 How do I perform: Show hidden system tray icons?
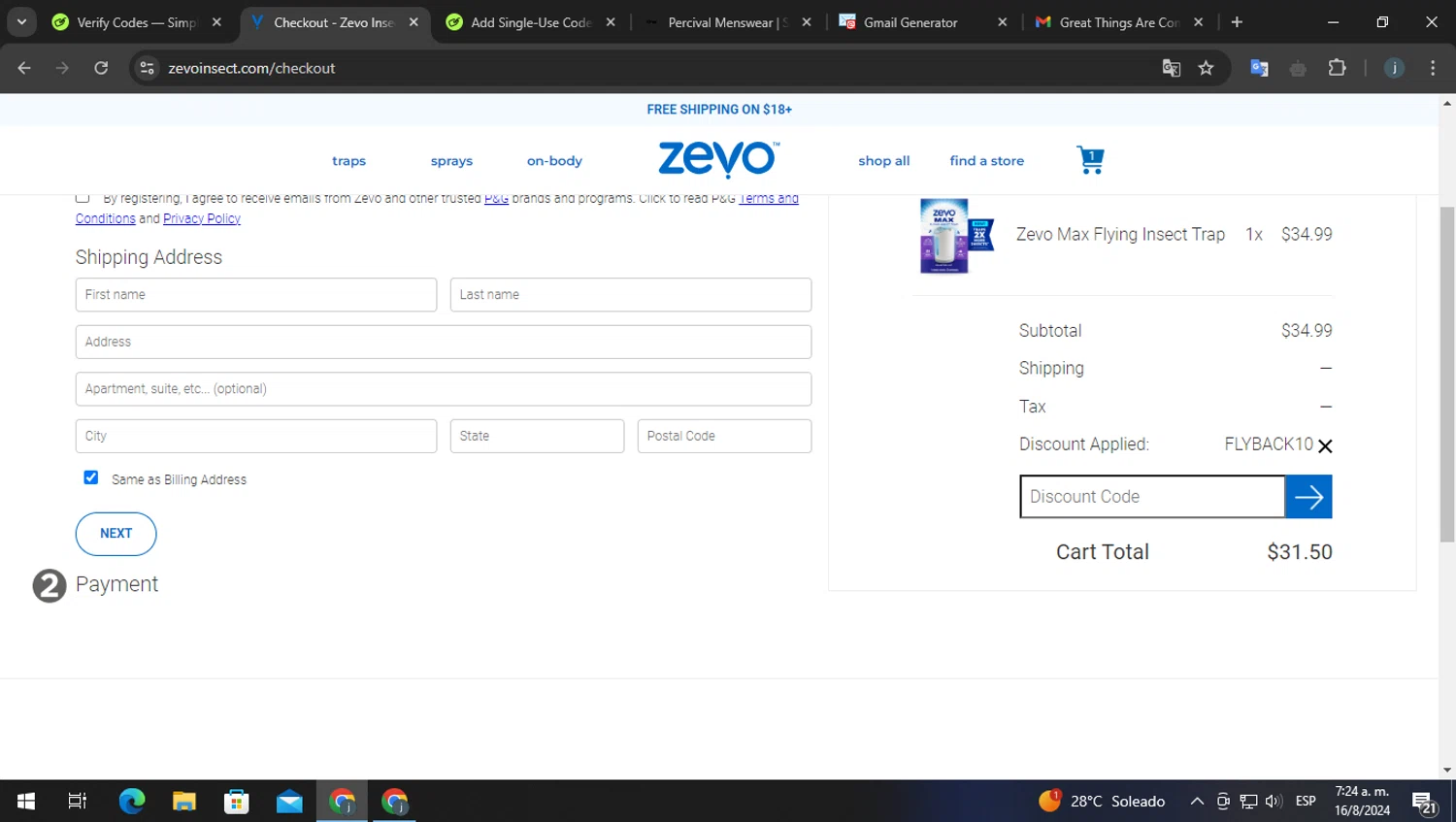click(1197, 801)
